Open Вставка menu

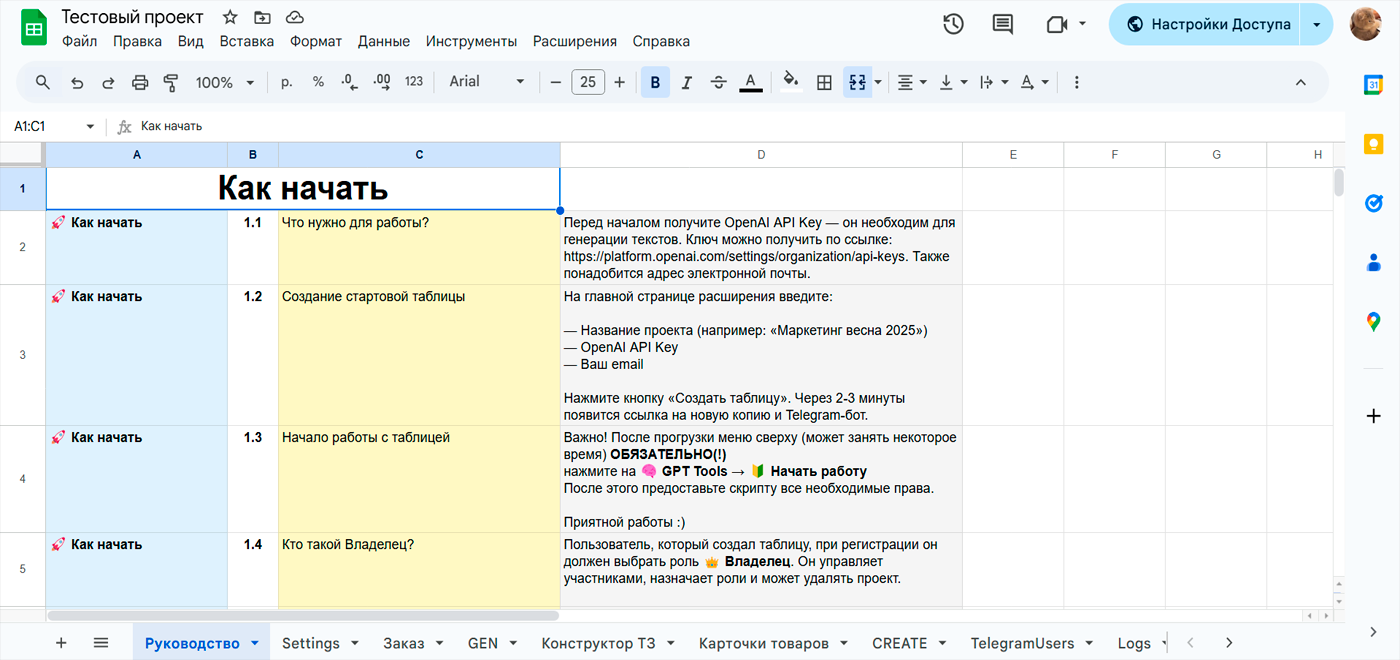246,41
